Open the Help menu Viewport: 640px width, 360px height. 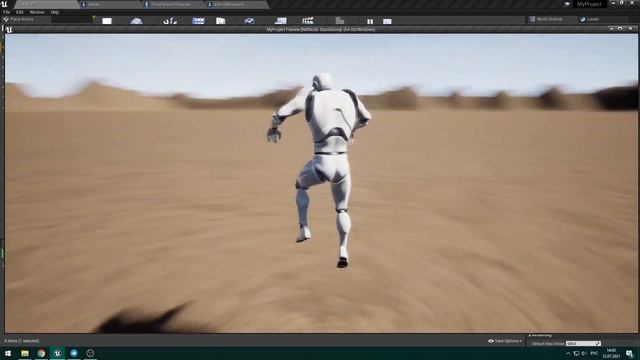(55, 12)
